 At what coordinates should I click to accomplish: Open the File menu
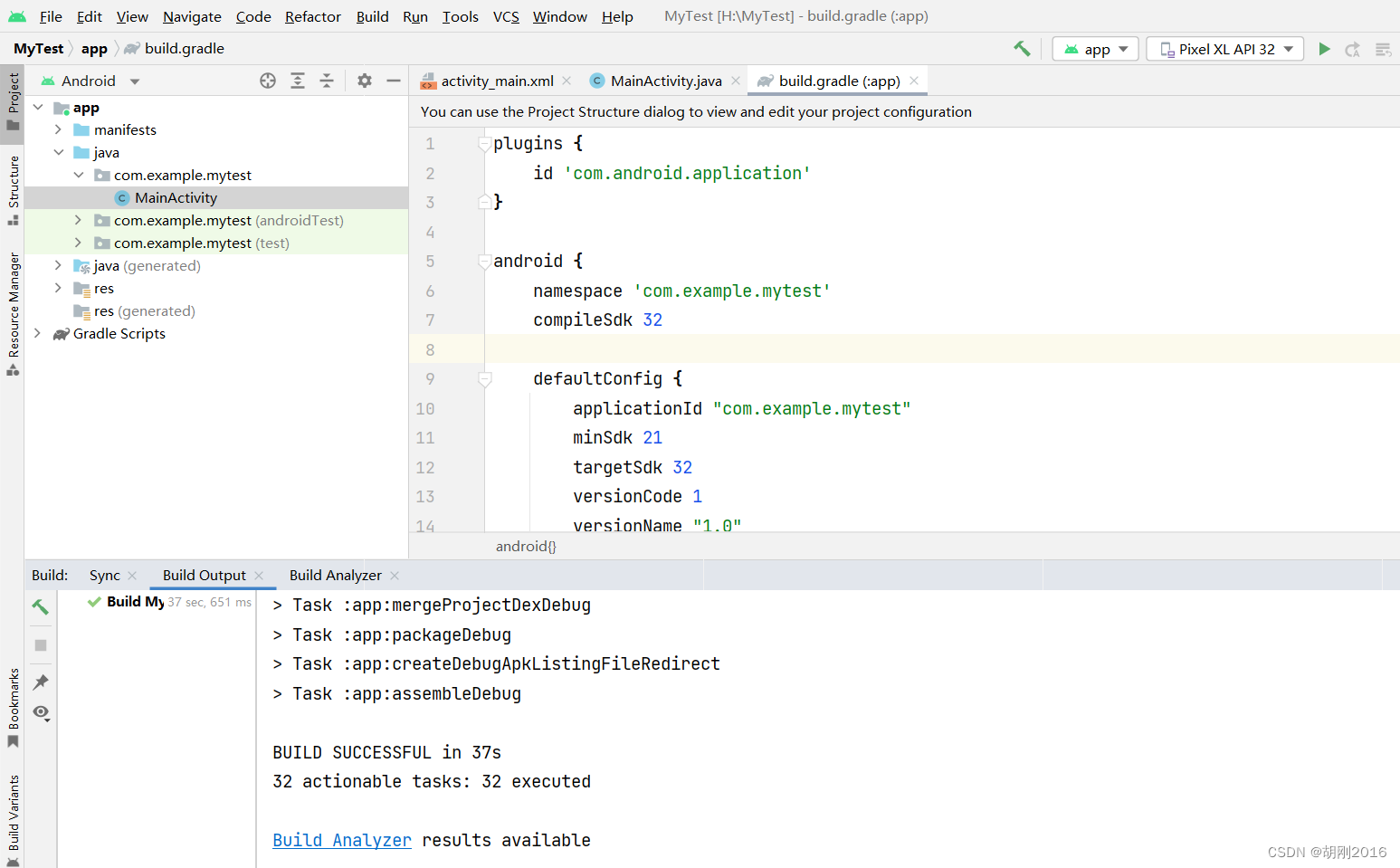[x=51, y=16]
